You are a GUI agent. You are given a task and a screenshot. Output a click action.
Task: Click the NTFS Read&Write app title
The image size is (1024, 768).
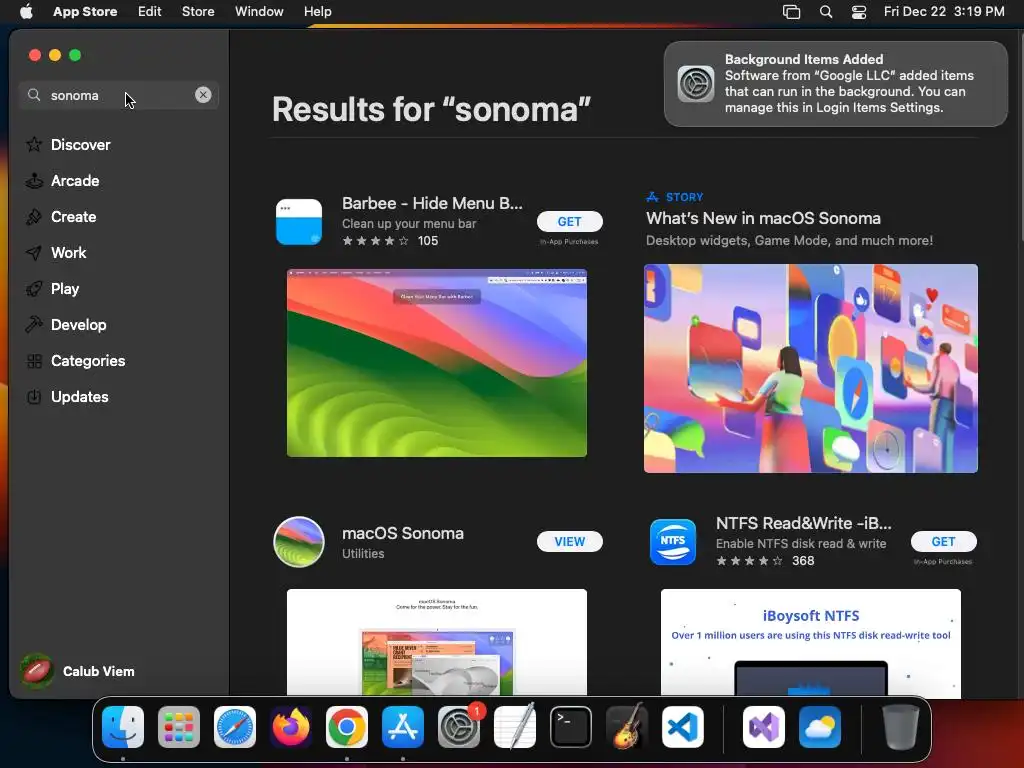pyautogui.click(x=803, y=523)
